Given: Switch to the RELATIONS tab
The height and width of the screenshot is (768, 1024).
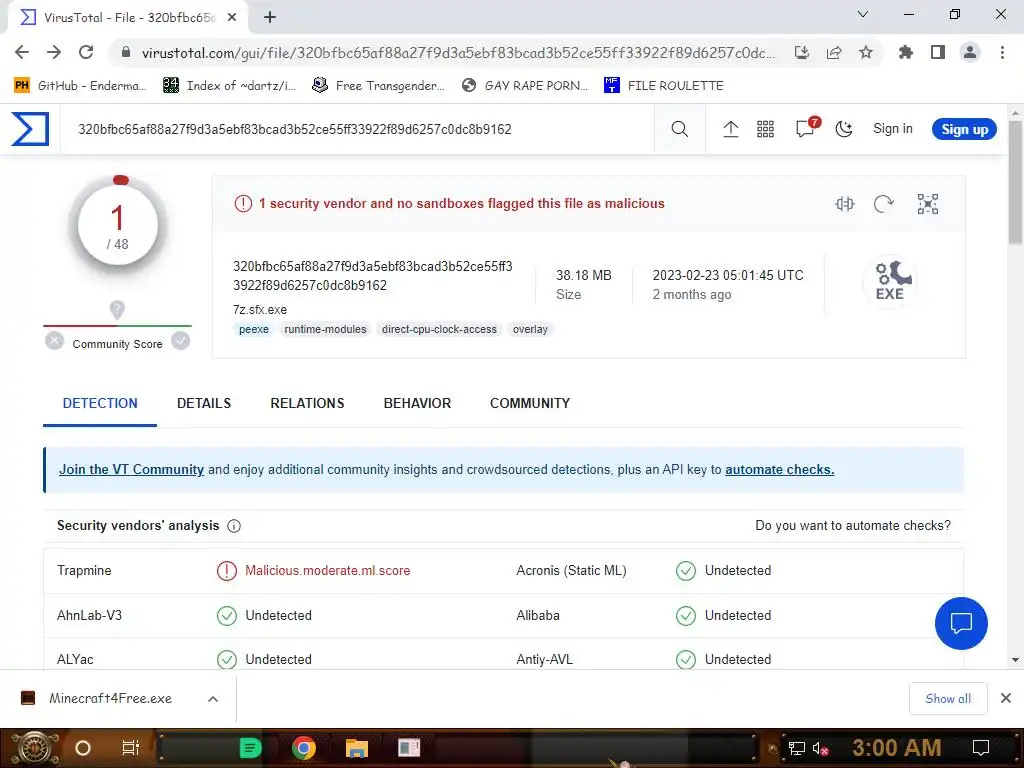Looking at the screenshot, I should [307, 404].
